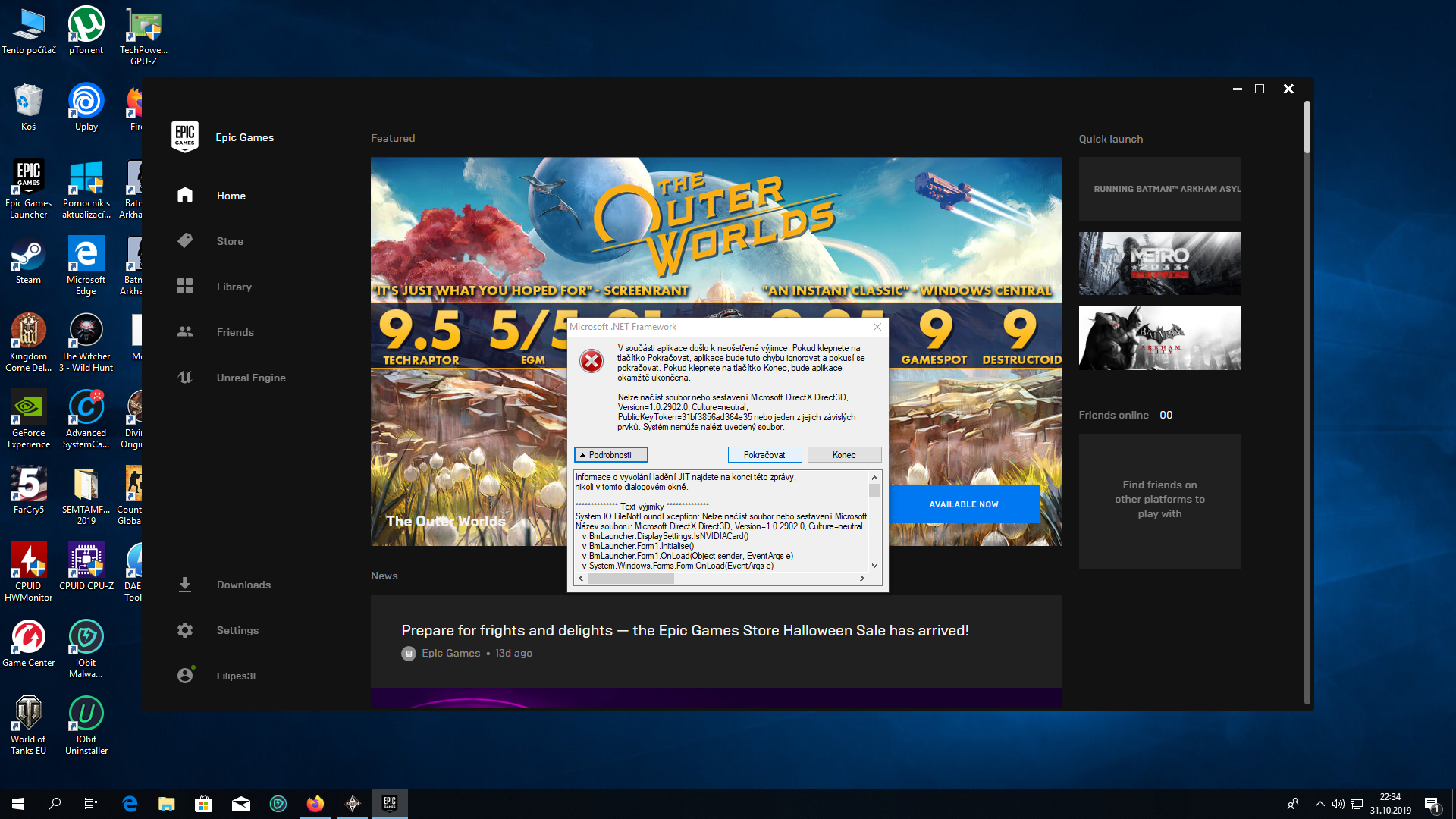Collapse details with the Podrobnosti button
The height and width of the screenshot is (819, 1456).
pos(610,455)
